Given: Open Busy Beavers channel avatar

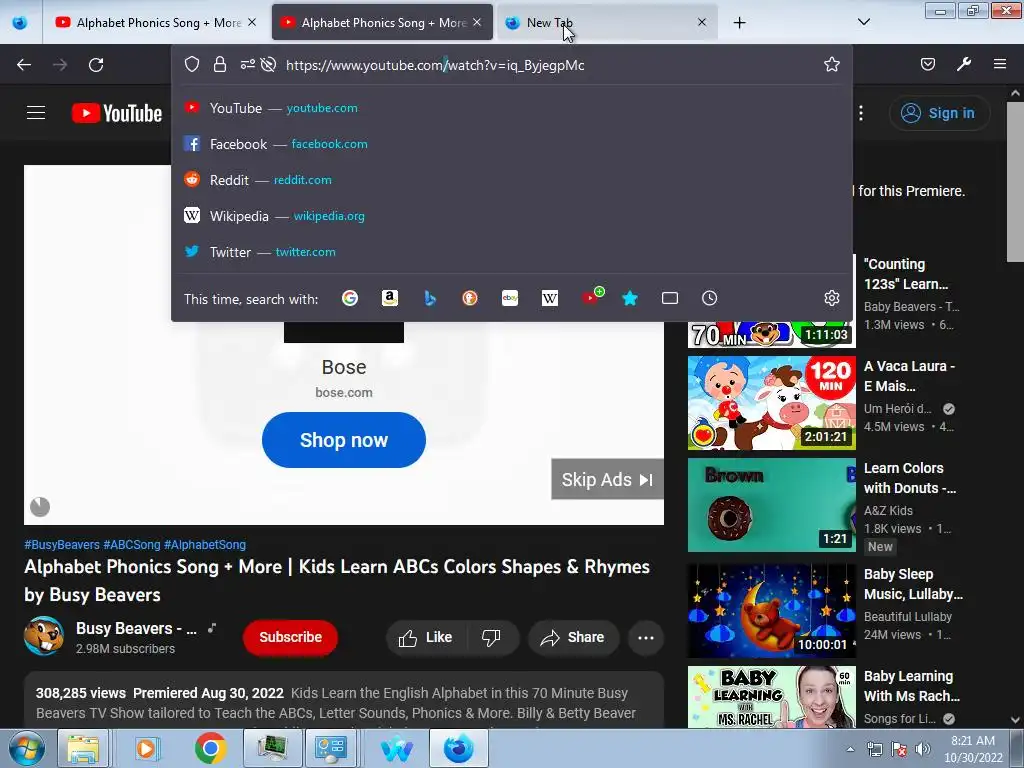Looking at the screenshot, I should point(44,636).
